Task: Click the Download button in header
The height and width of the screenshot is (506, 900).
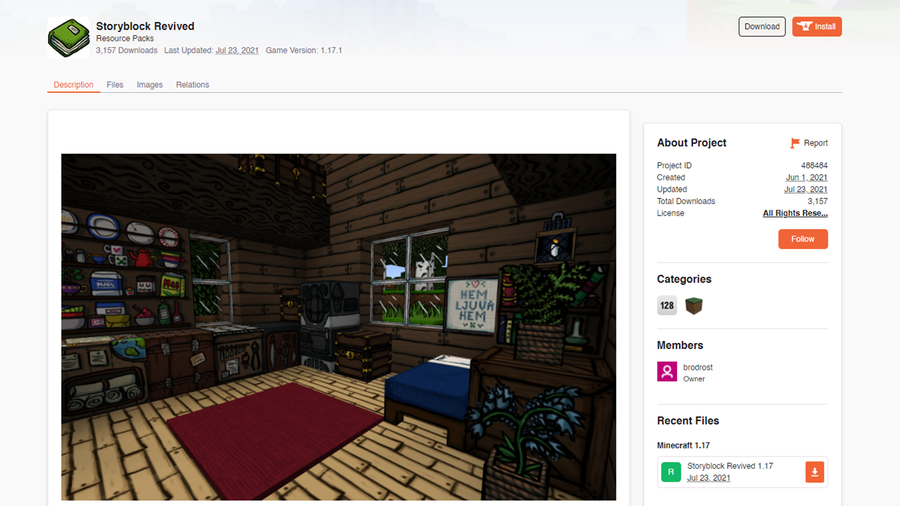Action: pos(762,27)
